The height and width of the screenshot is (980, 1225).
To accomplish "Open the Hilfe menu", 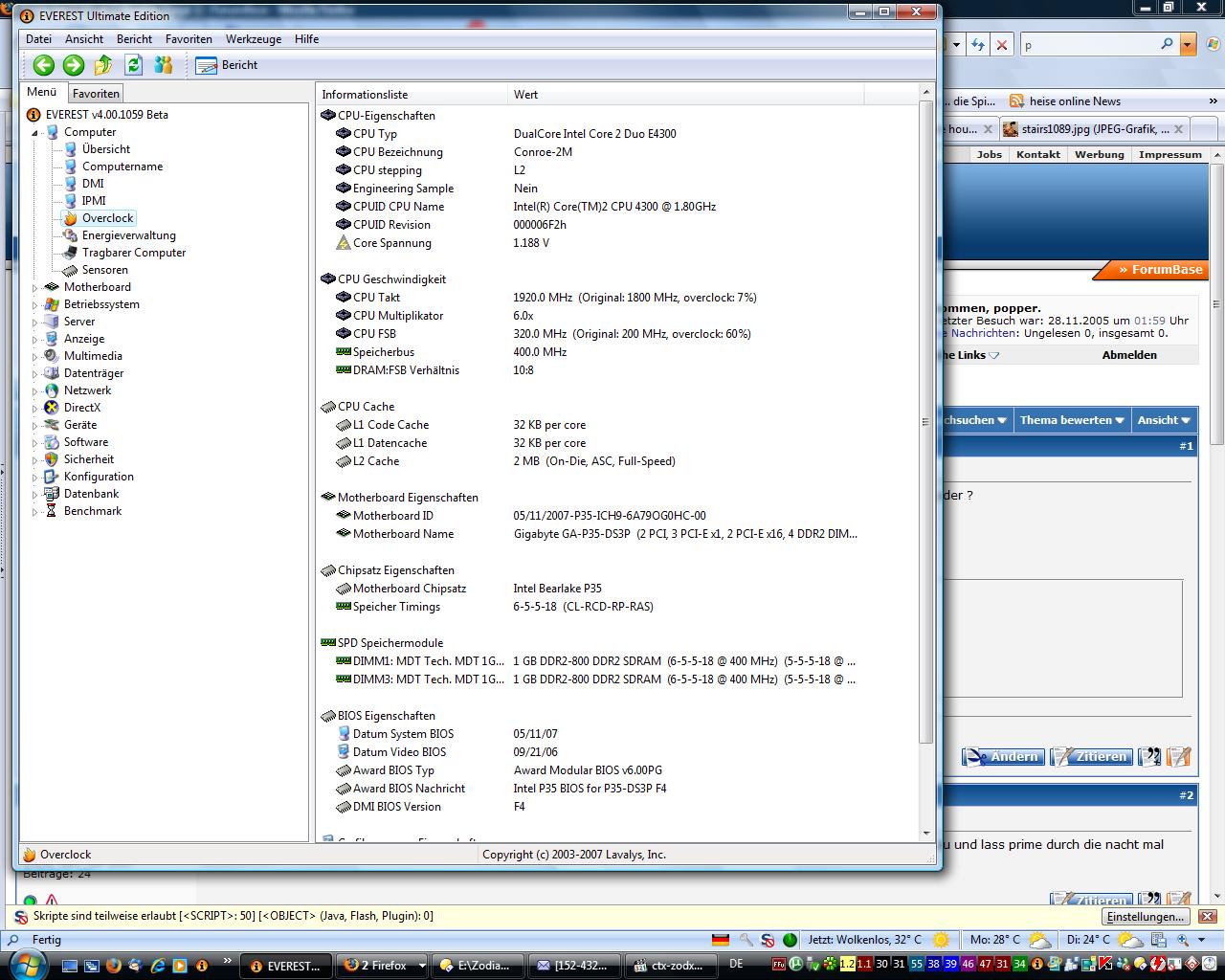I will tap(307, 39).
